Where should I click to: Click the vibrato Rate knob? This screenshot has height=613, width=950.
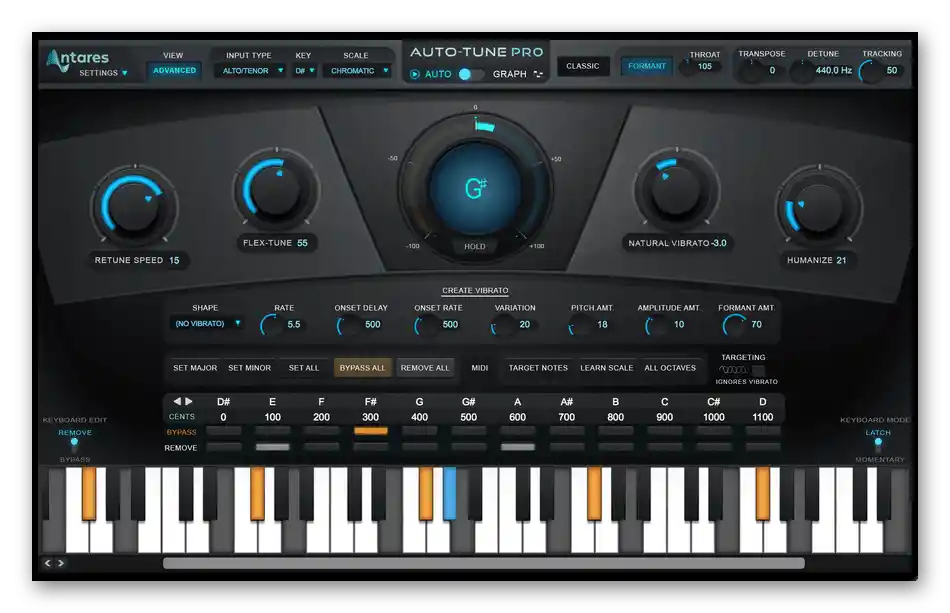tap(271, 325)
